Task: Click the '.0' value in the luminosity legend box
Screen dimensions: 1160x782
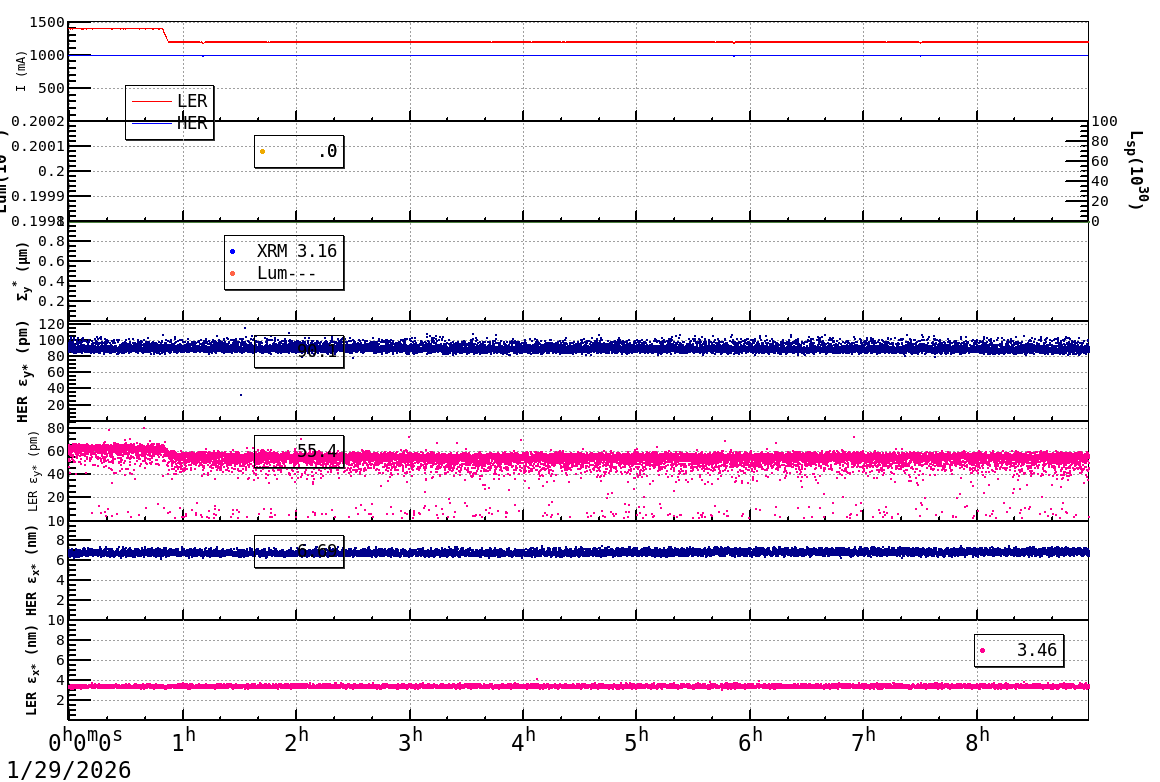Action: tap(327, 152)
